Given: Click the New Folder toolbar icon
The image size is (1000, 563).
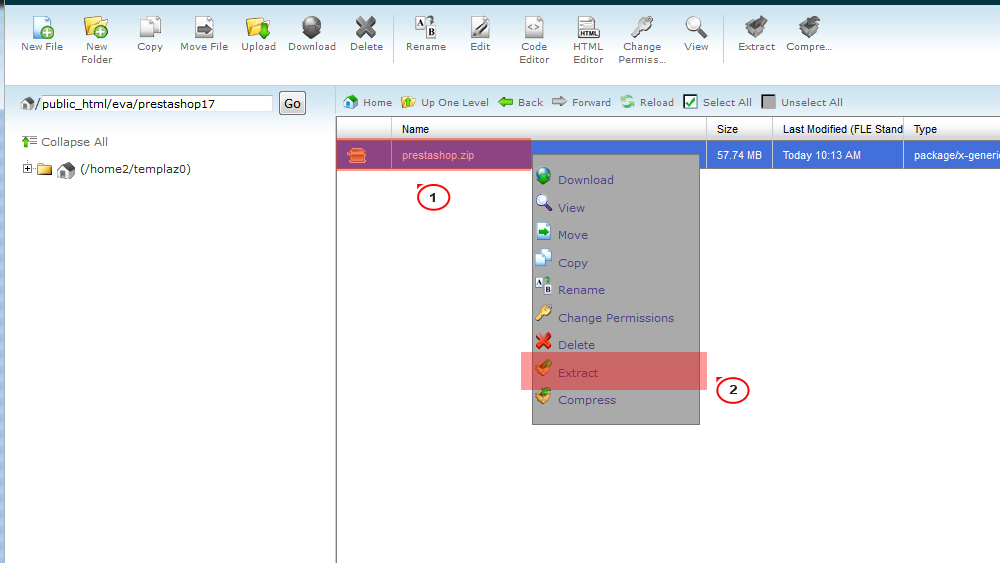Looking at the screenshot, I should coord(96,40).
